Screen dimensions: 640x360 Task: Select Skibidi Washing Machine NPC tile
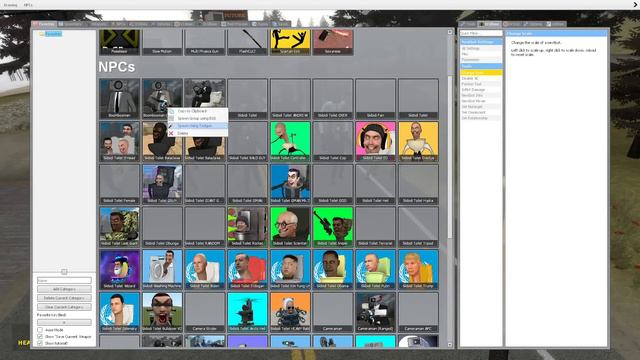tap(162, 269)
